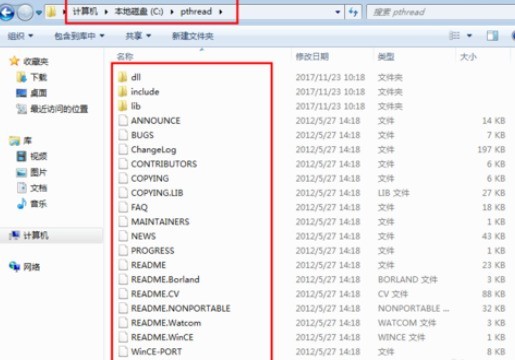Viewport: 515px width, 360px height.
Task: Click the 197 KB size of ChangeLog
Action: point(491,149)
